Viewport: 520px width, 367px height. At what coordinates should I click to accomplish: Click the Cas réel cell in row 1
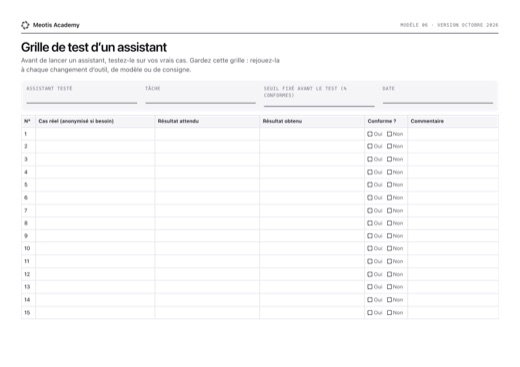coord(95,134)
